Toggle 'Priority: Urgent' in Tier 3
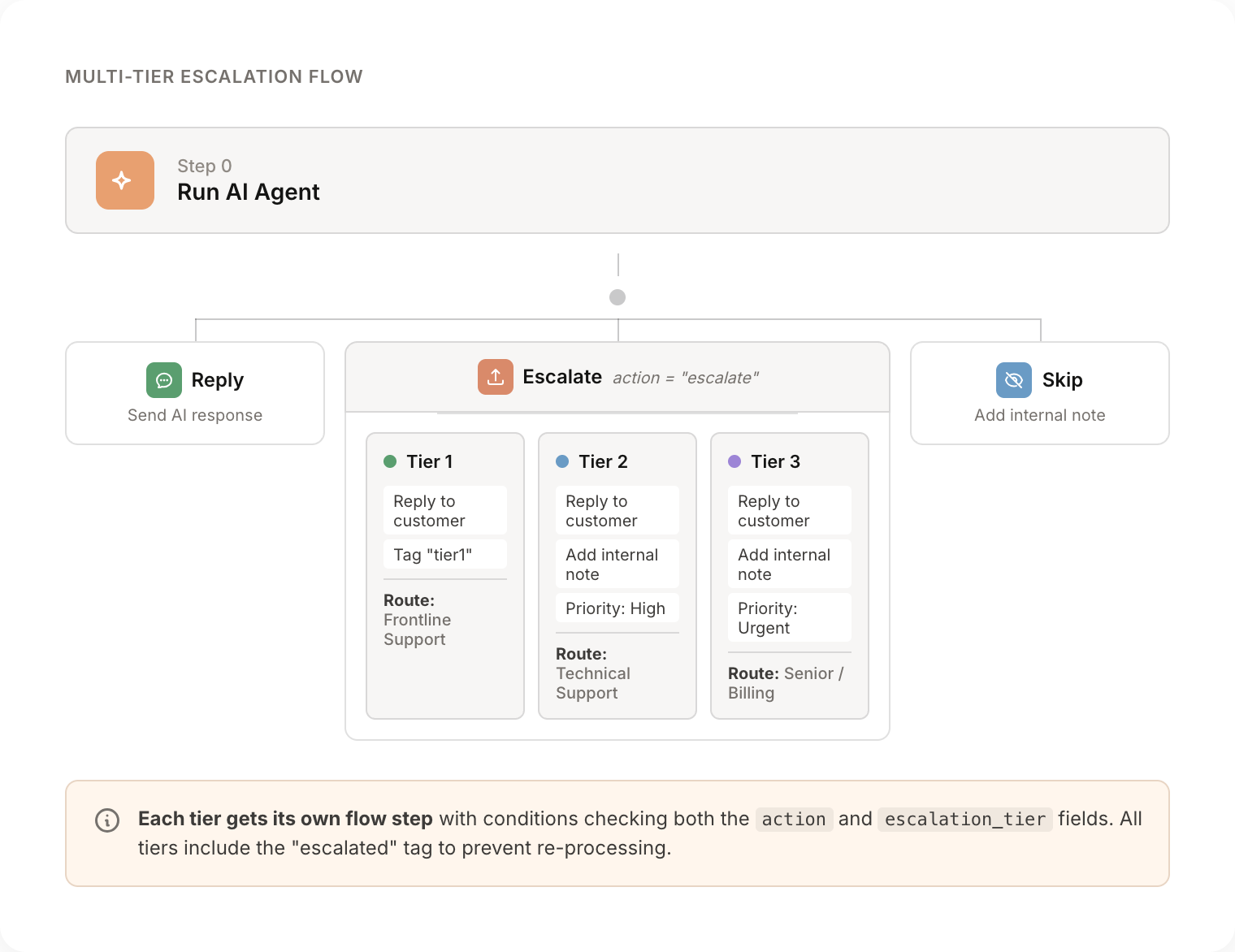This screenshot has height=952, width=1235. 789,617
